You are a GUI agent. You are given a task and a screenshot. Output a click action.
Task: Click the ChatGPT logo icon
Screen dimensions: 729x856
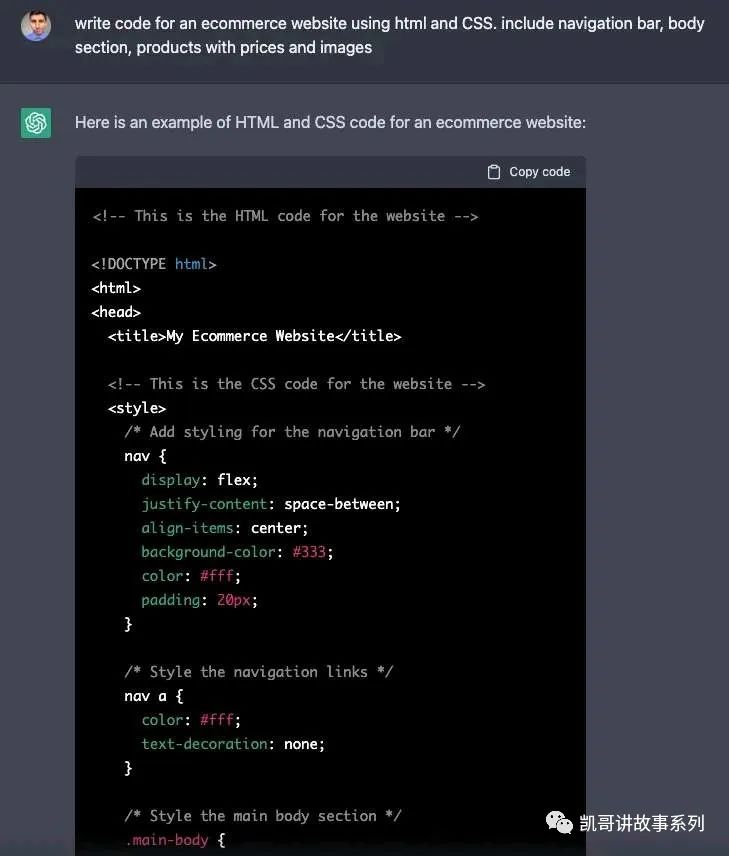[x=36, y=123]
